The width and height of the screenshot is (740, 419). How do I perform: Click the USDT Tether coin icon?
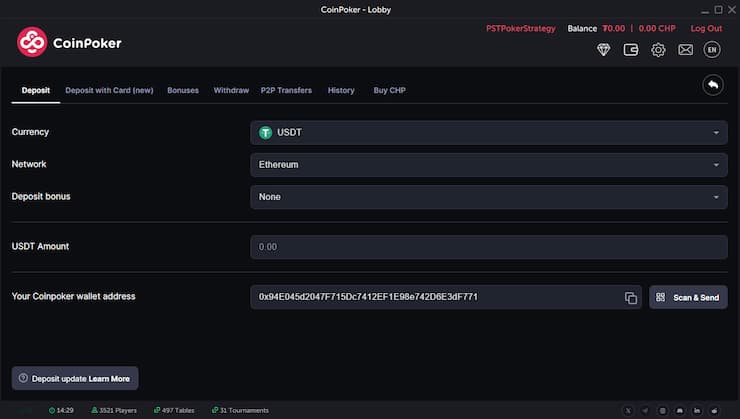266,133
